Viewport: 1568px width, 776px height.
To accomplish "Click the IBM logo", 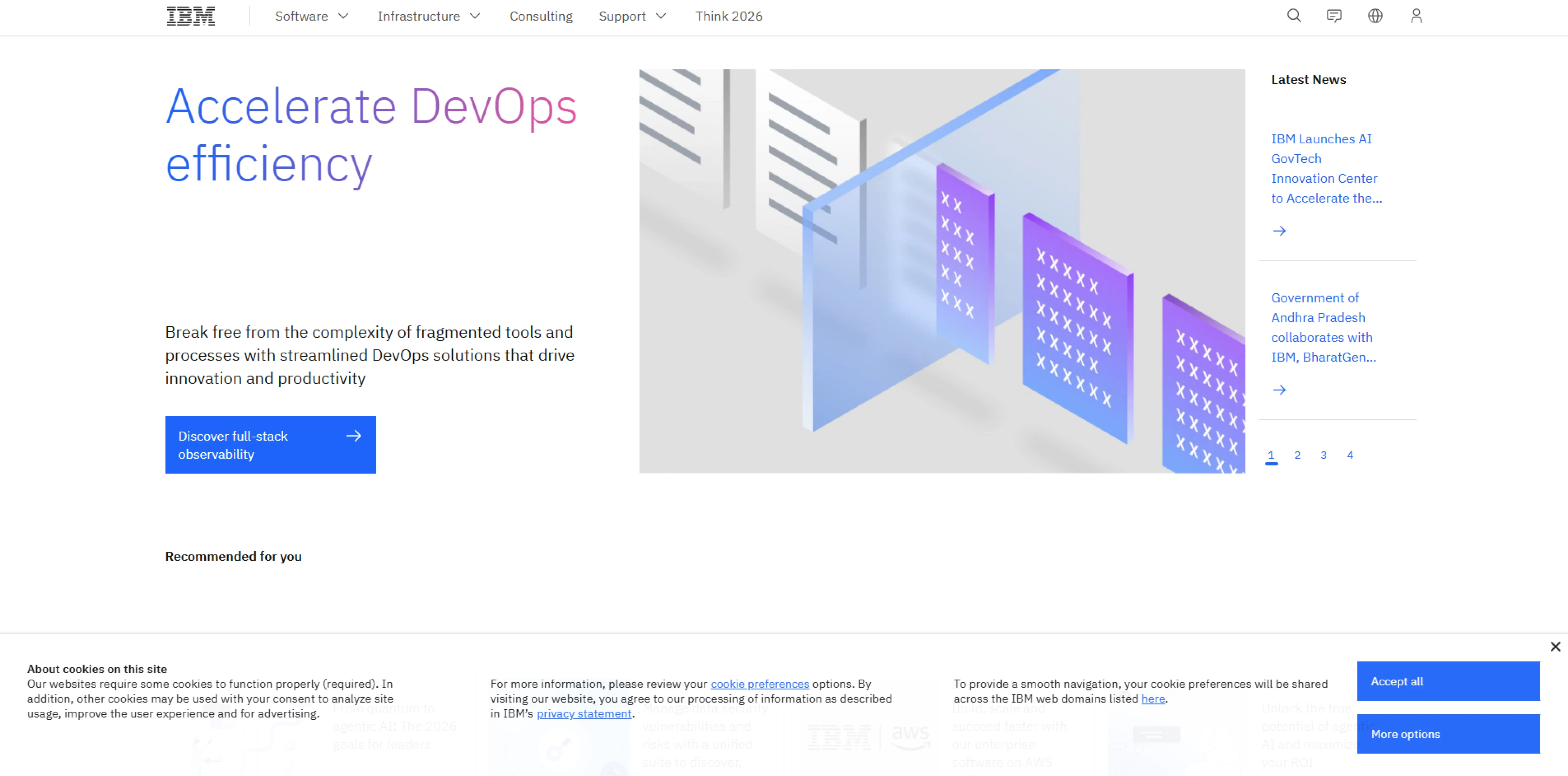I will coord(191,16).
